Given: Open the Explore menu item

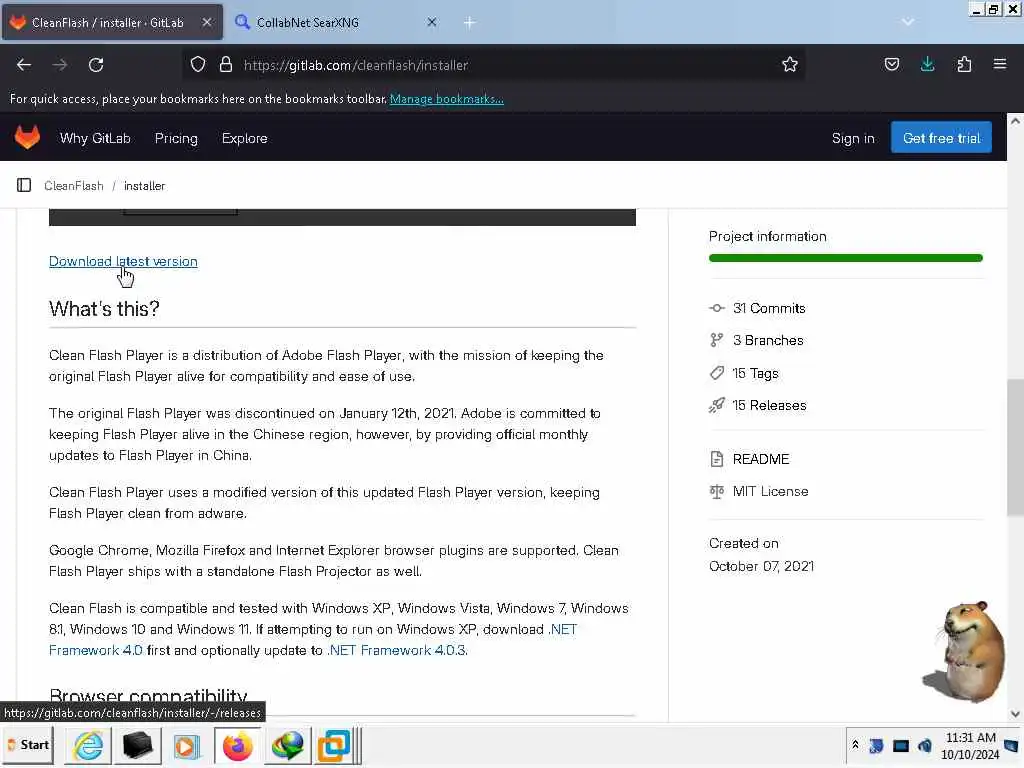Looking at the screenshot, I should pos(245,138).
